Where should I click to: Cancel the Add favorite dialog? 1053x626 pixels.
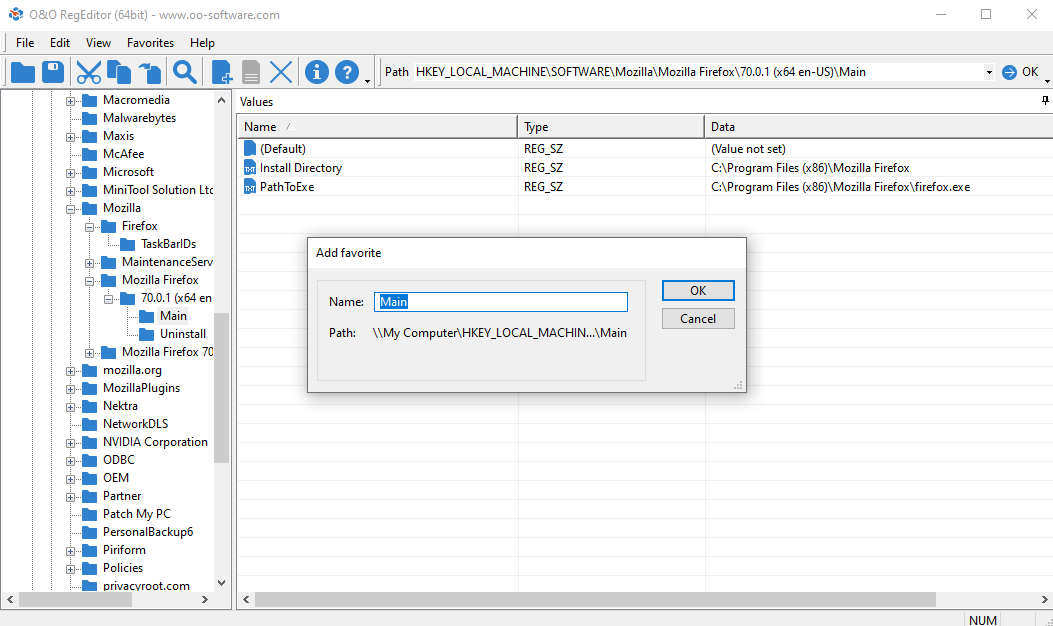[x=698, y=318]
